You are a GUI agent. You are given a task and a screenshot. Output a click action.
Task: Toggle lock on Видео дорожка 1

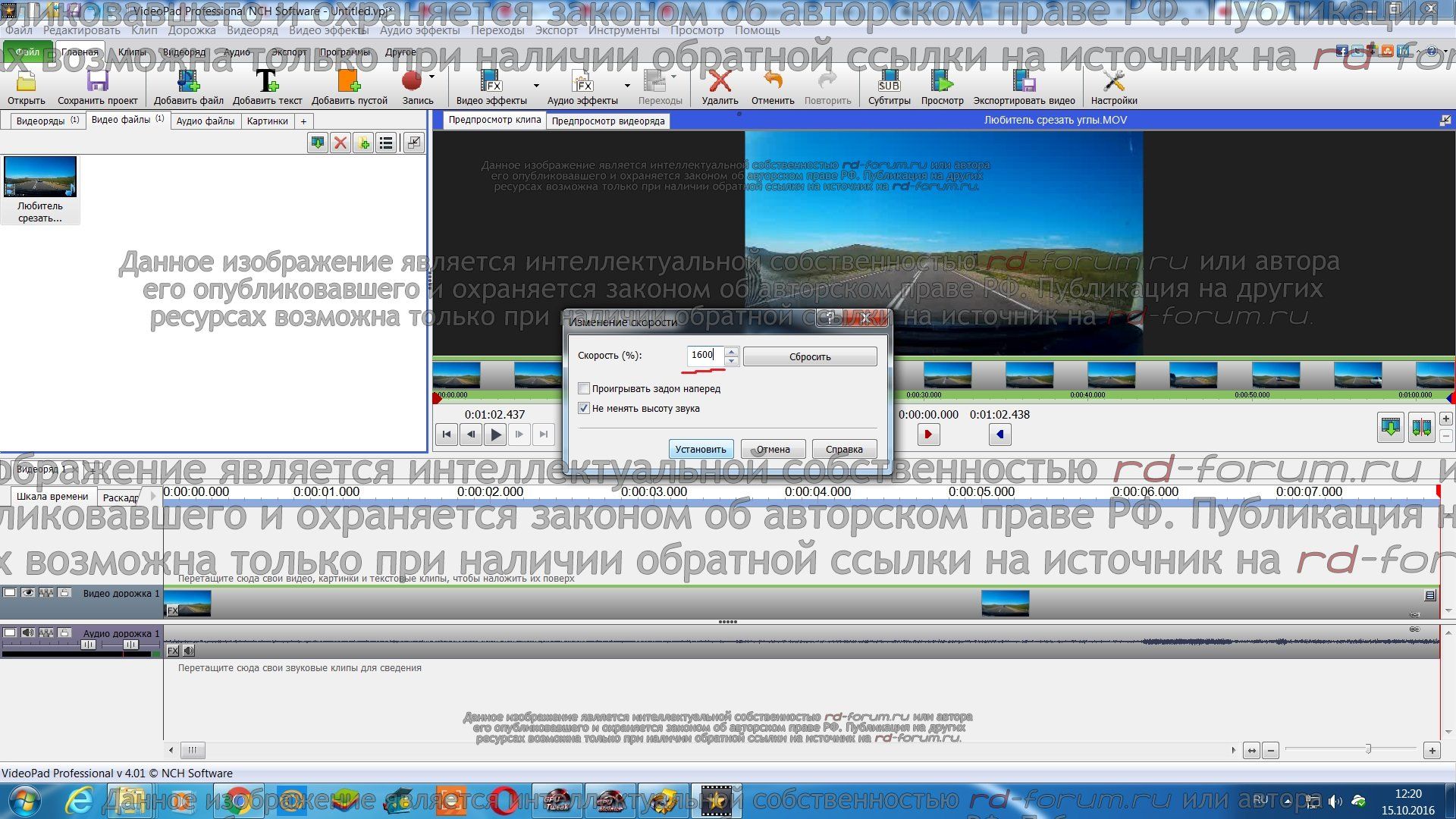point(64,592)
